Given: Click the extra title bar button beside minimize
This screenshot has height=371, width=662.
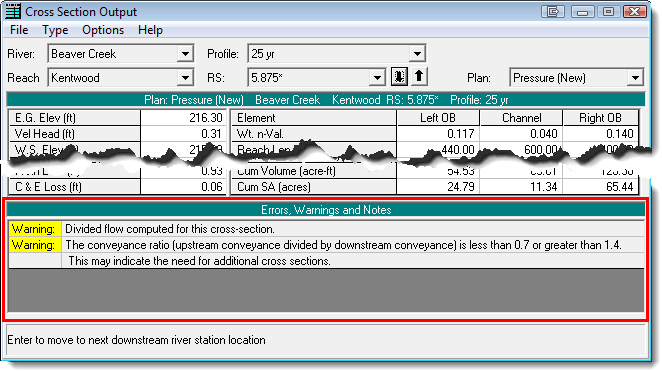Looking at the screenshot, I should pos(553,11).
